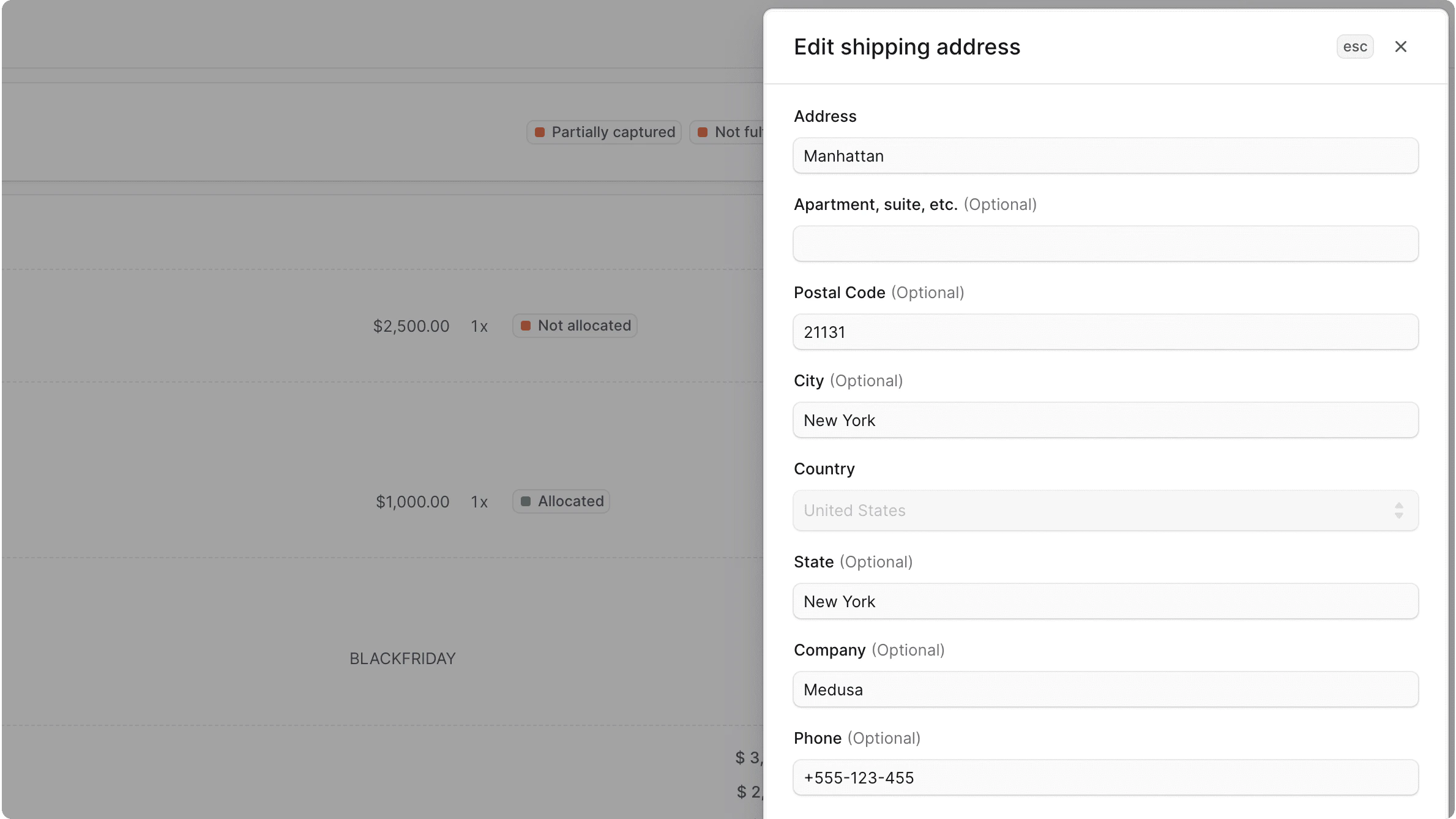Click inside the Apartment, suite field

pyautogui.click(x=1105, y=244)
